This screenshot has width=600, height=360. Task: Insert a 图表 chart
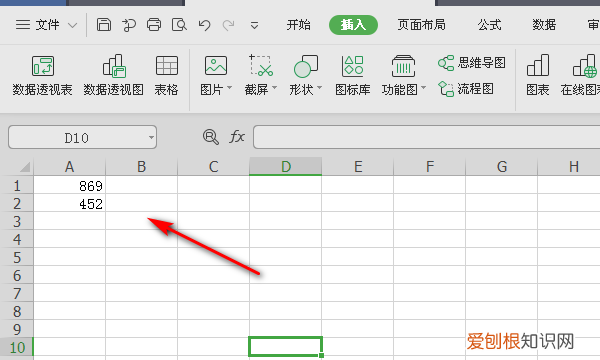(x=538, y=76)
